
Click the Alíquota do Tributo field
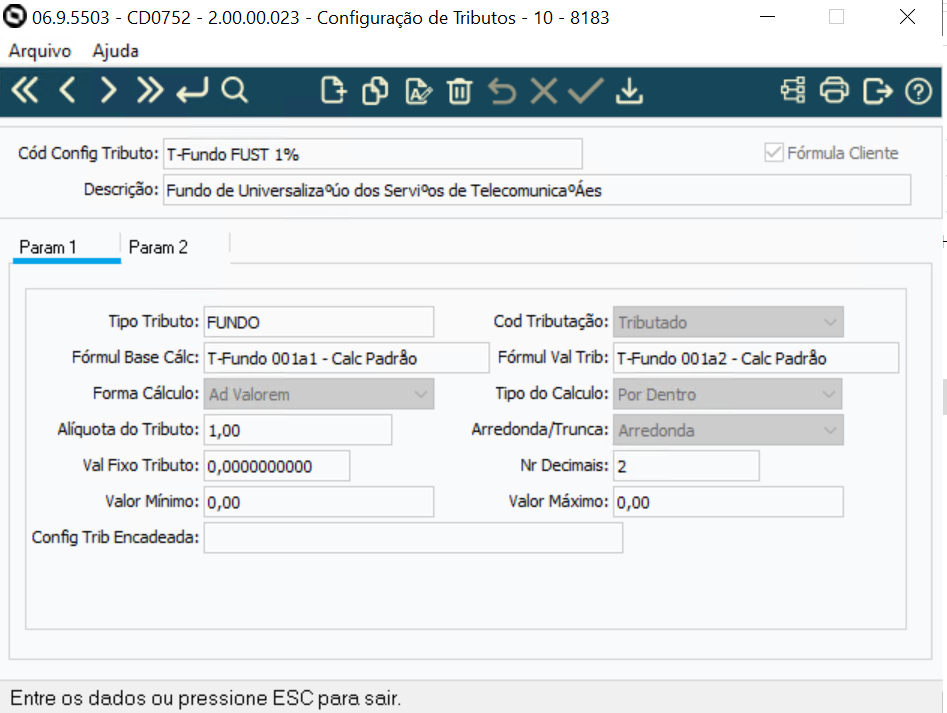click(x=297, y=430)
